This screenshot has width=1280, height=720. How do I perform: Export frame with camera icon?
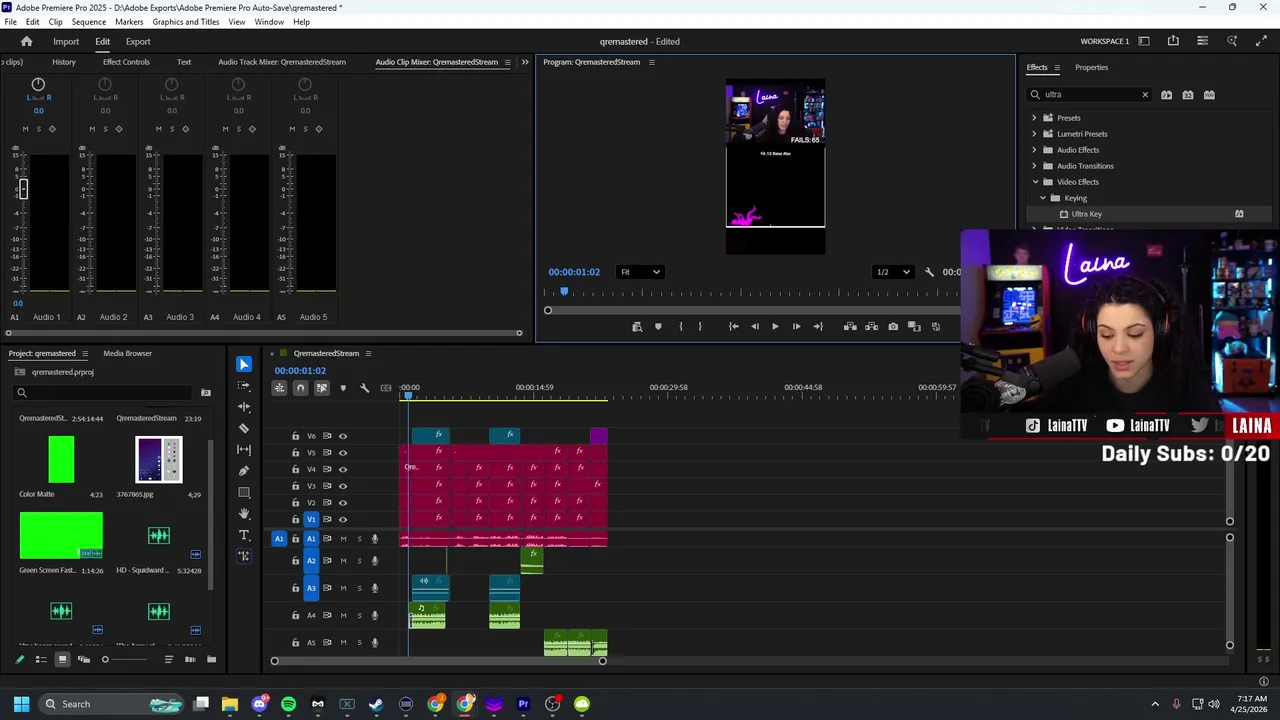point(893,327)
